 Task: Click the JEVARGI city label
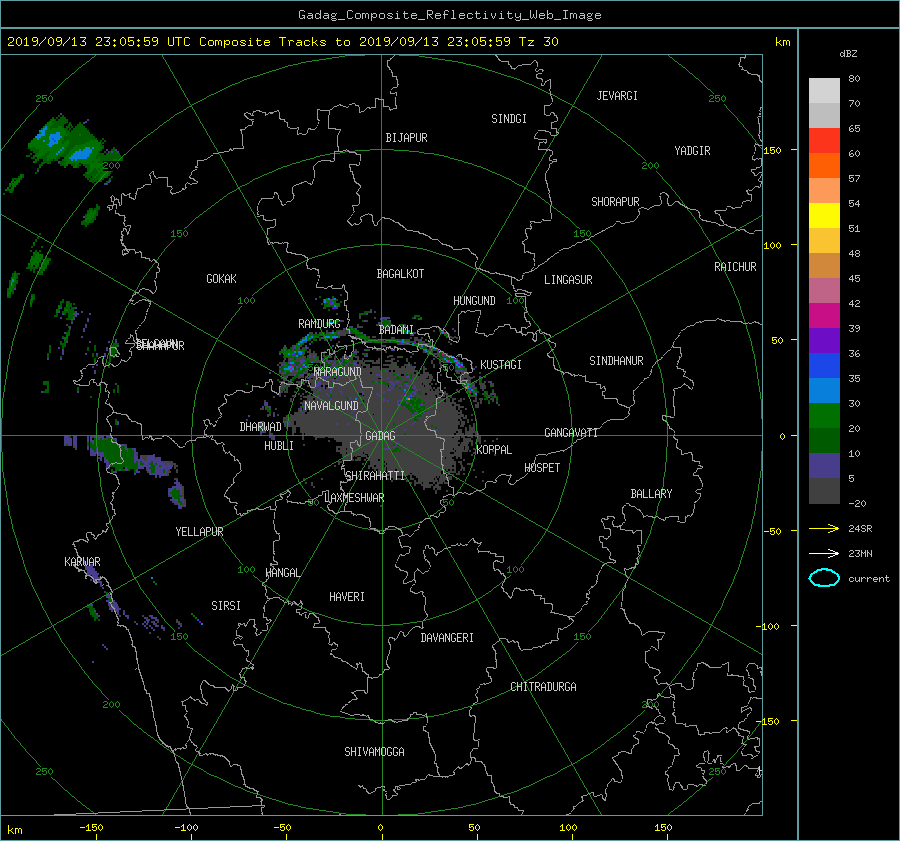(617, 96)
